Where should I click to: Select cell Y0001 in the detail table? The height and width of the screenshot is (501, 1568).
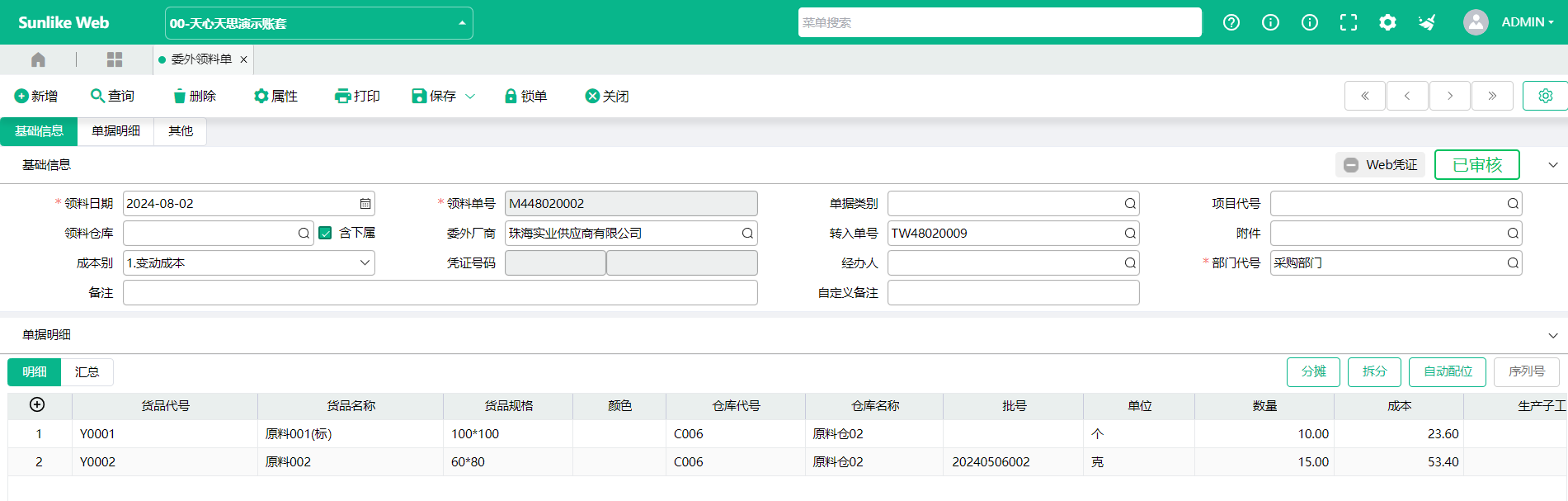tap(165, 434)
